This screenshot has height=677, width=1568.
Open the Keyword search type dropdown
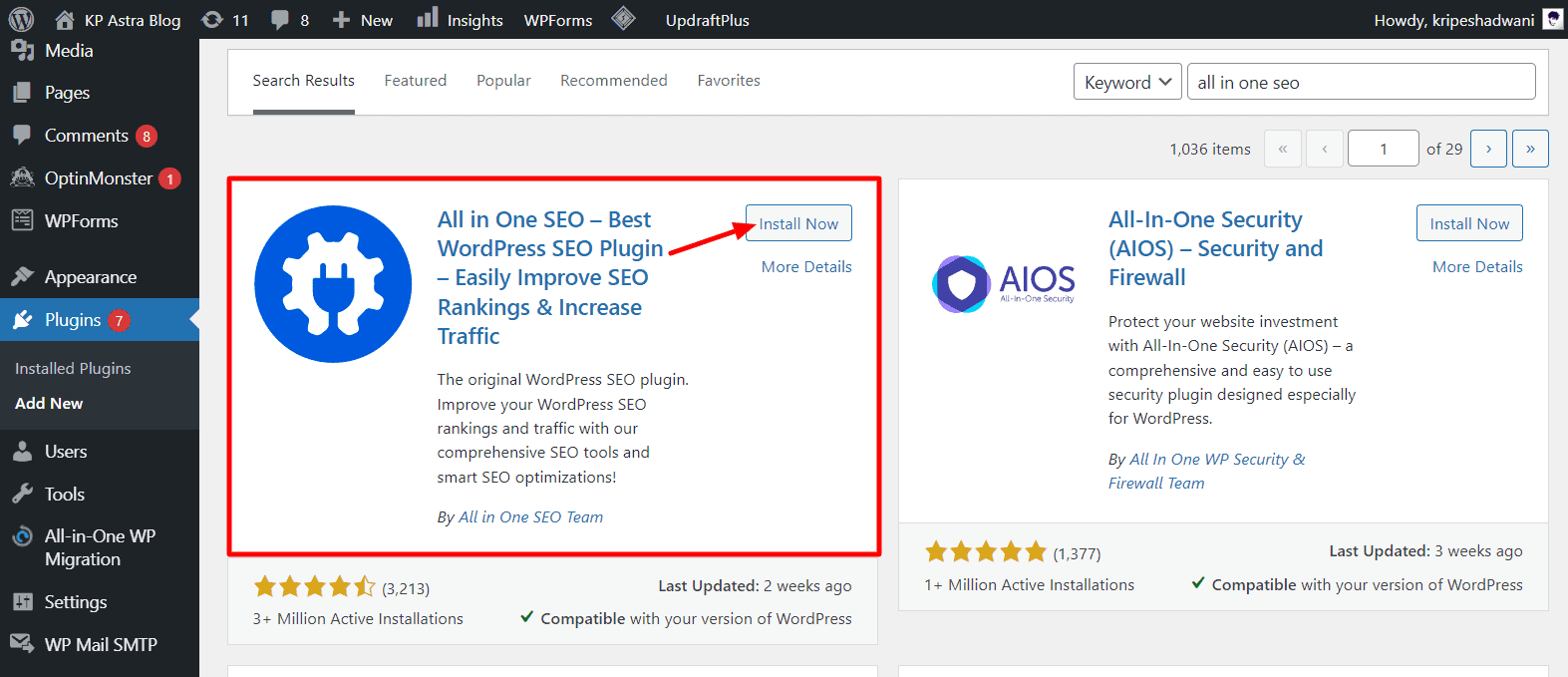tap(1127, 82)
